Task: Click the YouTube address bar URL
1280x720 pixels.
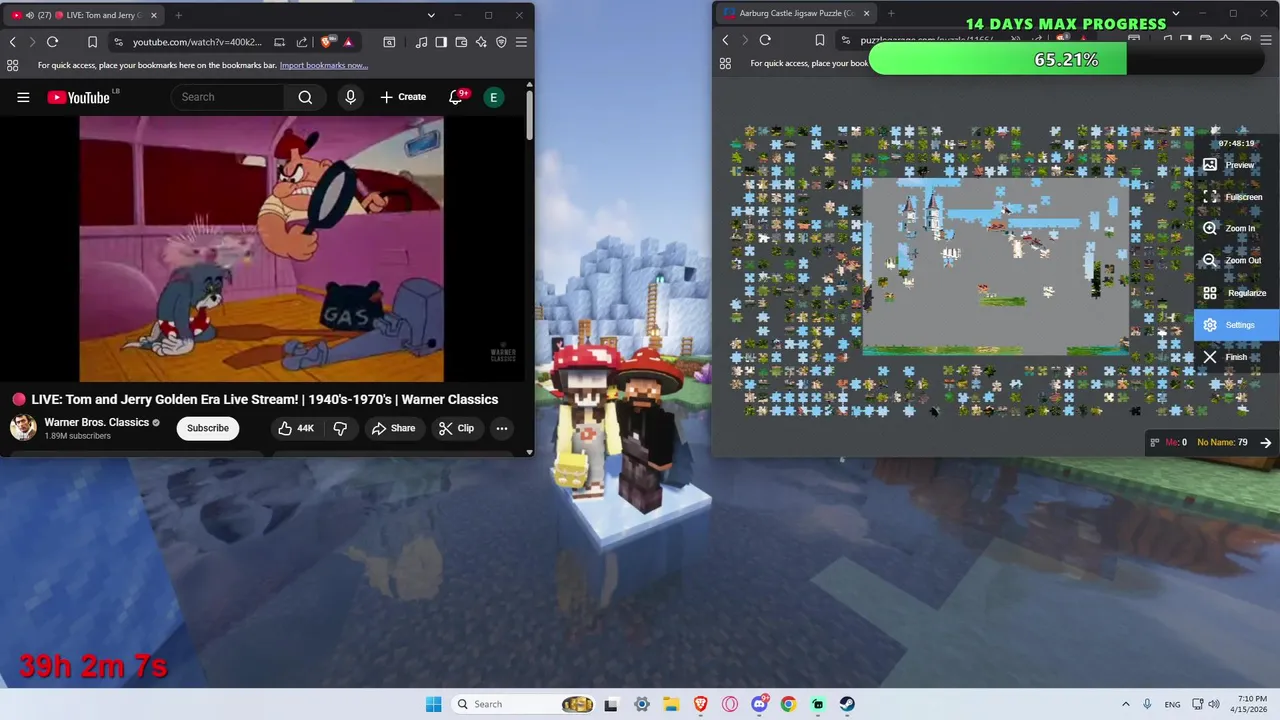Action: tap(197, 42)
